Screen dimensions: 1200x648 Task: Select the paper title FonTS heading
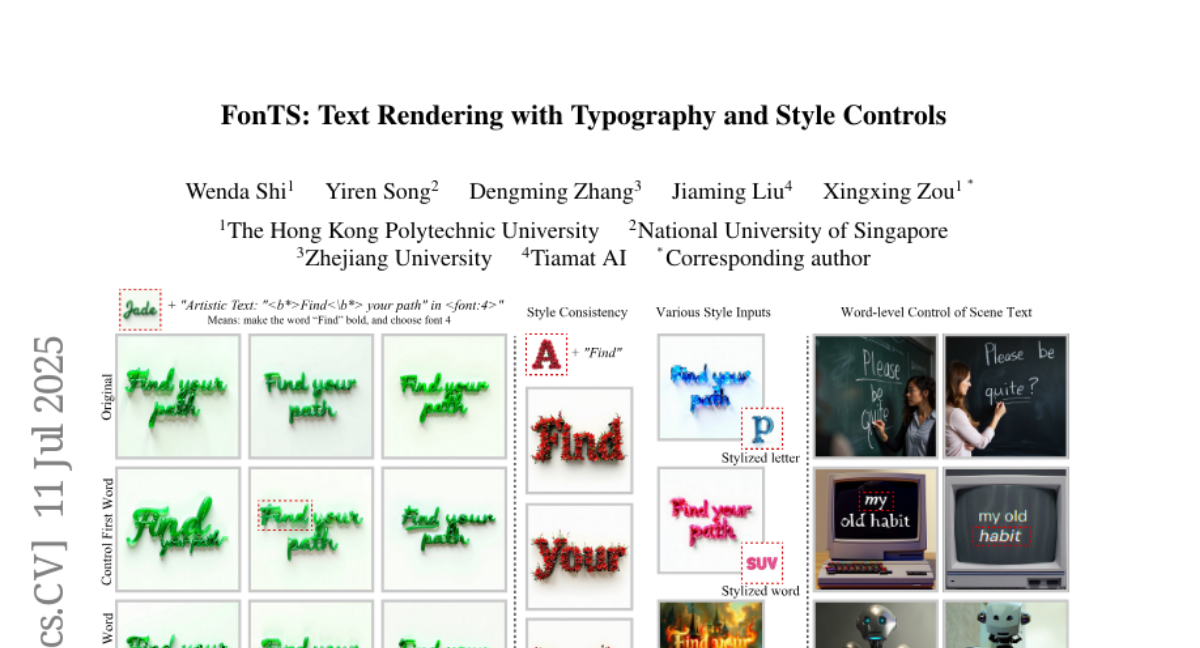coord(583,116)
